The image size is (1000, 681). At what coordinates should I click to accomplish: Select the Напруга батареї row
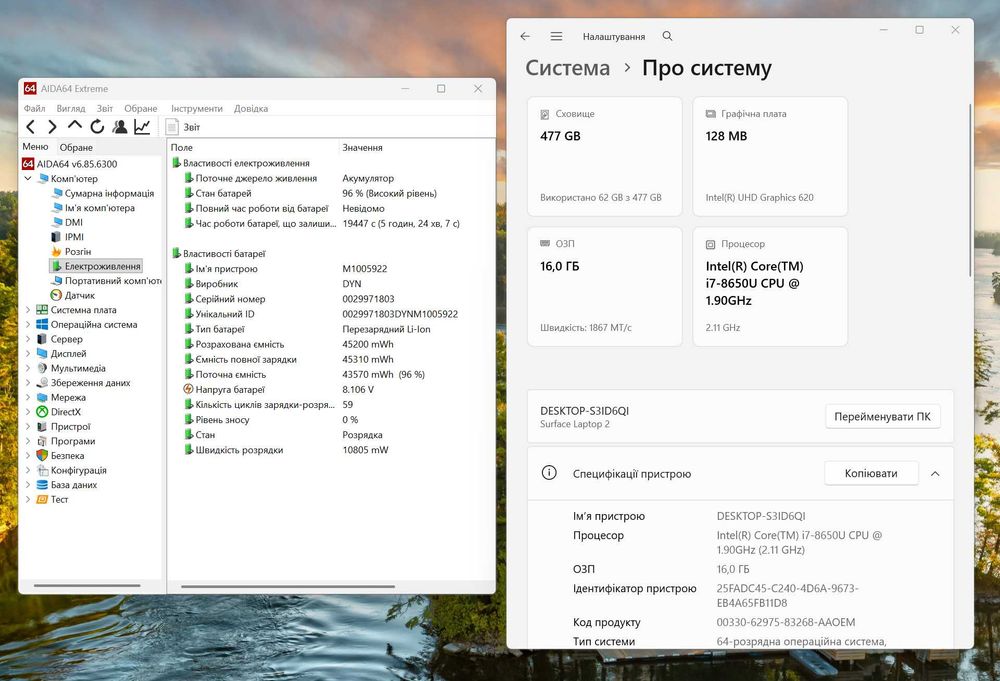[x=332, y=390]
